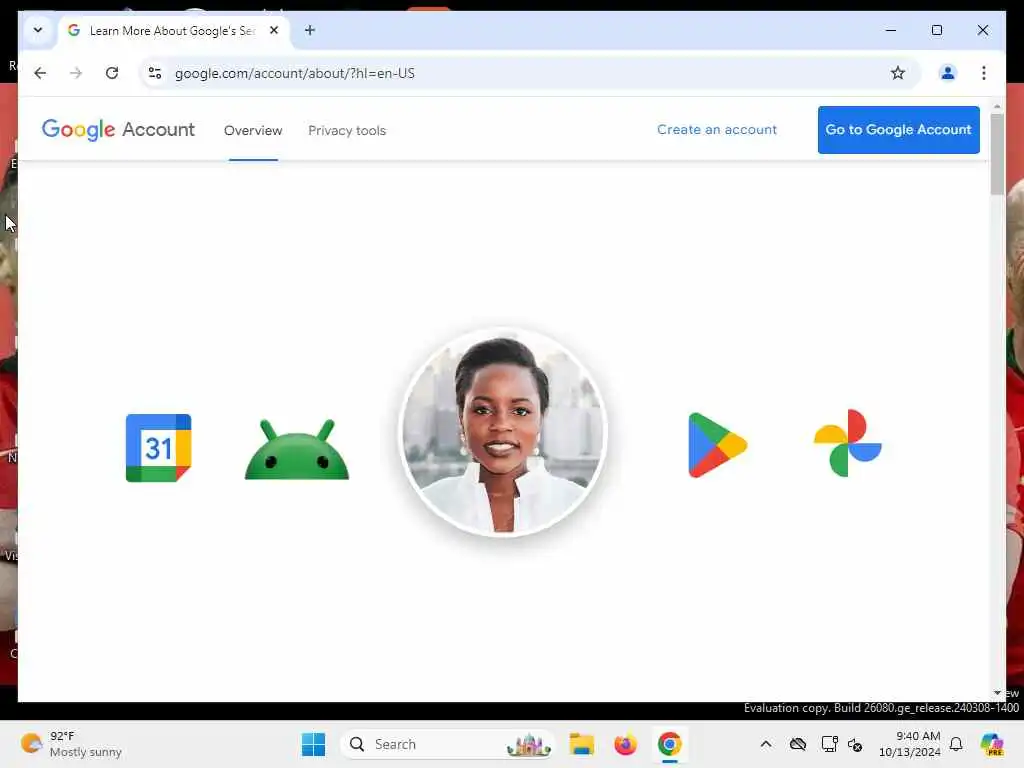Open a new browser tab
This screenshot has height=768, width=1024.
point(310,30)
